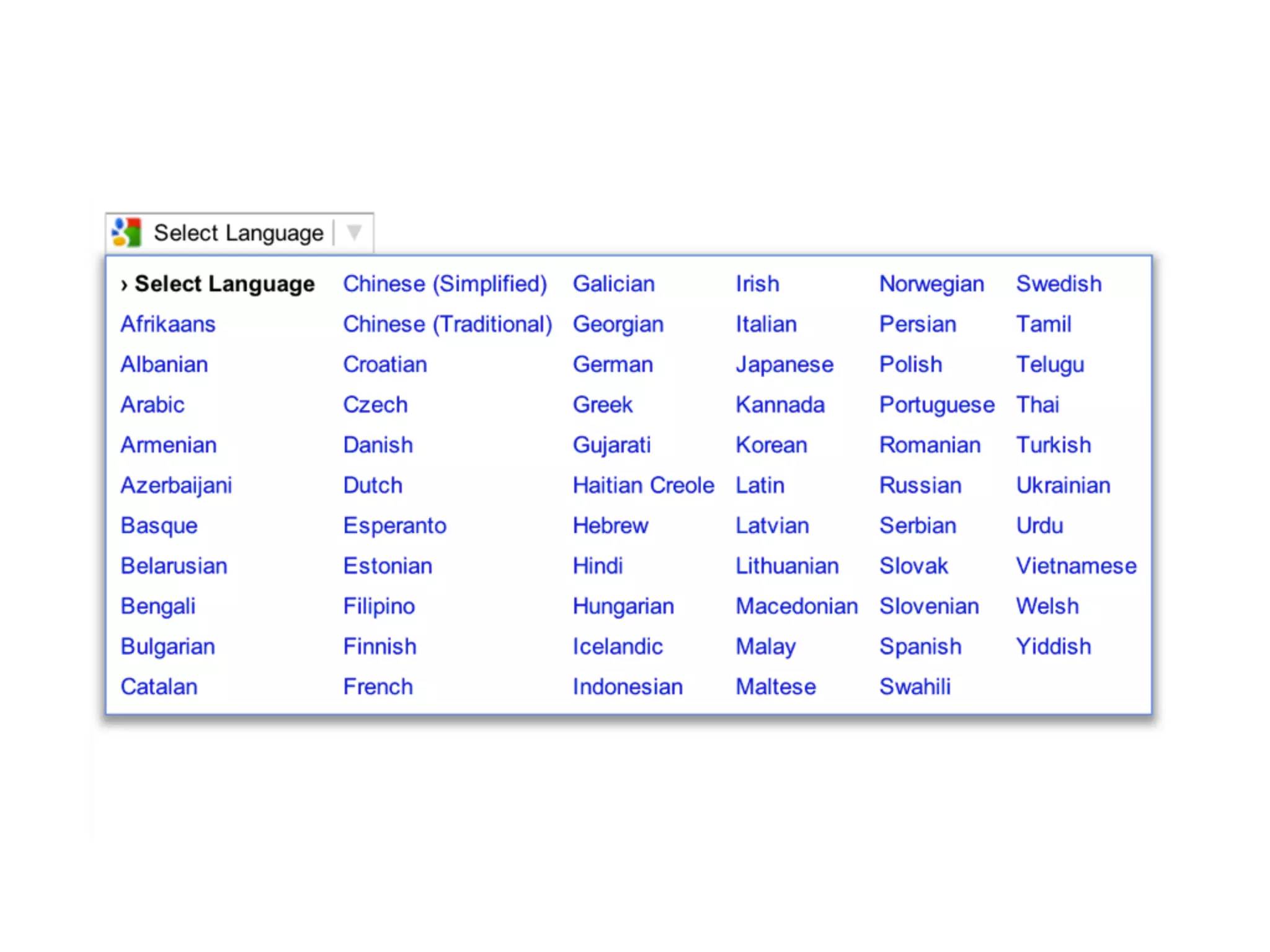The image size is (1270, 952).
Task: Choose Hindi language option
Action: [598, 566]
